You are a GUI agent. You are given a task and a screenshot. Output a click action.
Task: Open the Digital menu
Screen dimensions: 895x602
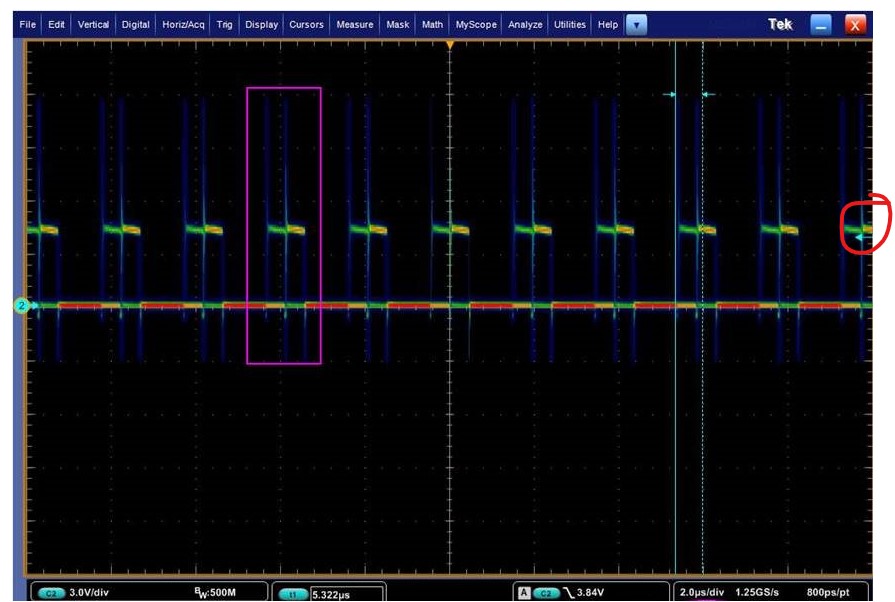[135, 25]
